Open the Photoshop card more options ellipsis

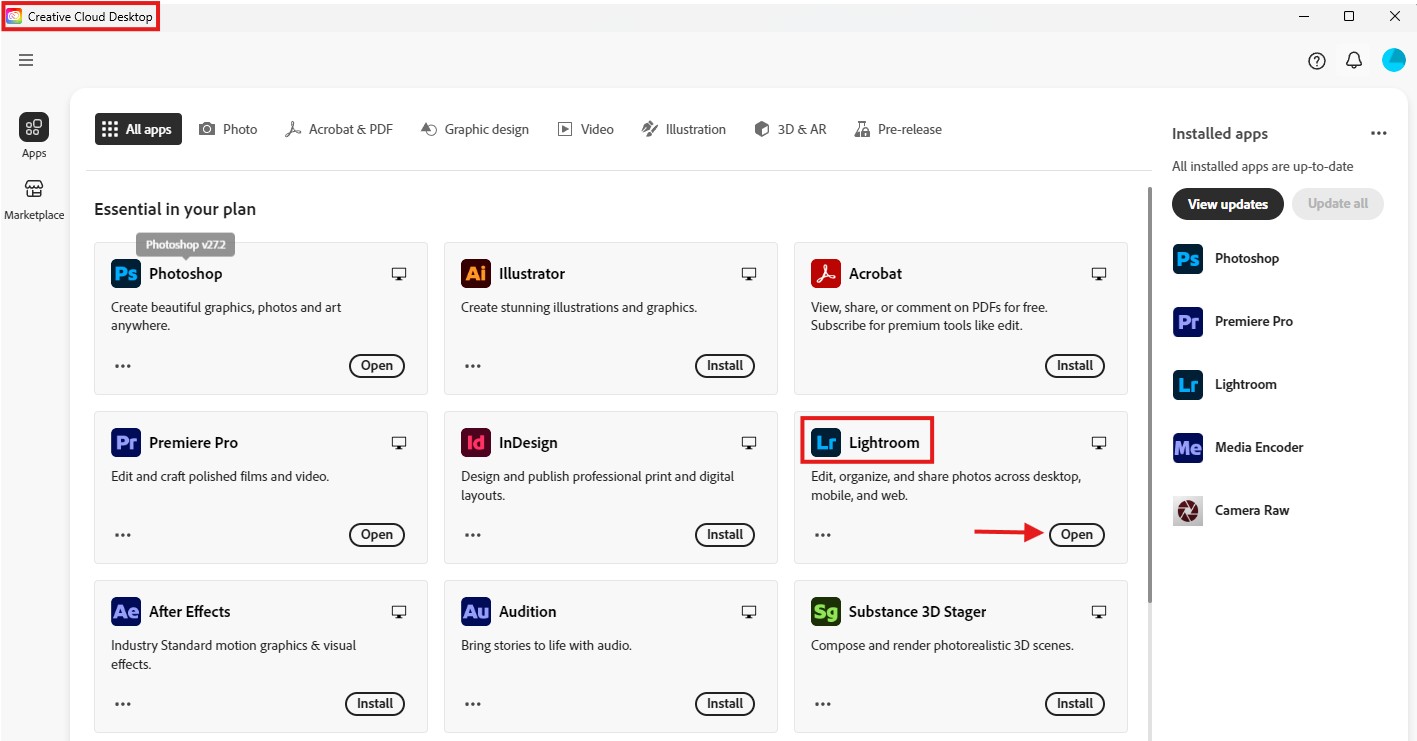(x=123, y=366)
